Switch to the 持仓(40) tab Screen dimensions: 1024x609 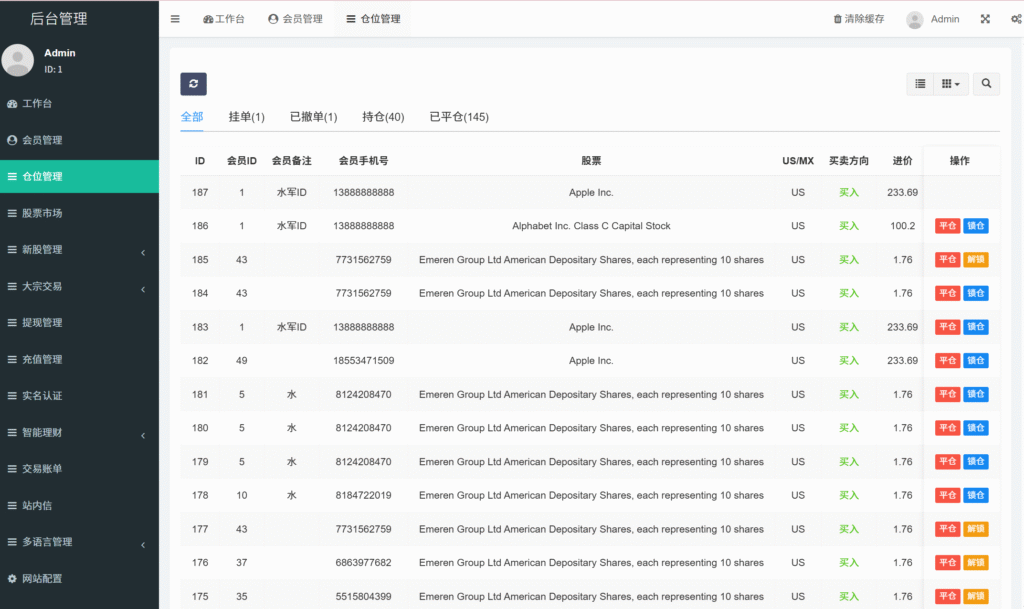click(383, 117)
